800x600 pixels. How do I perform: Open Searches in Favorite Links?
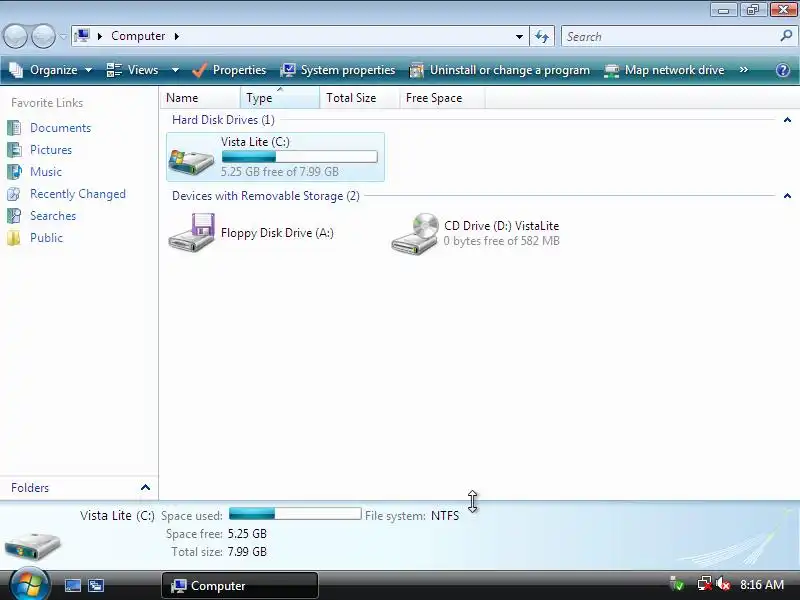click(53, 216)
